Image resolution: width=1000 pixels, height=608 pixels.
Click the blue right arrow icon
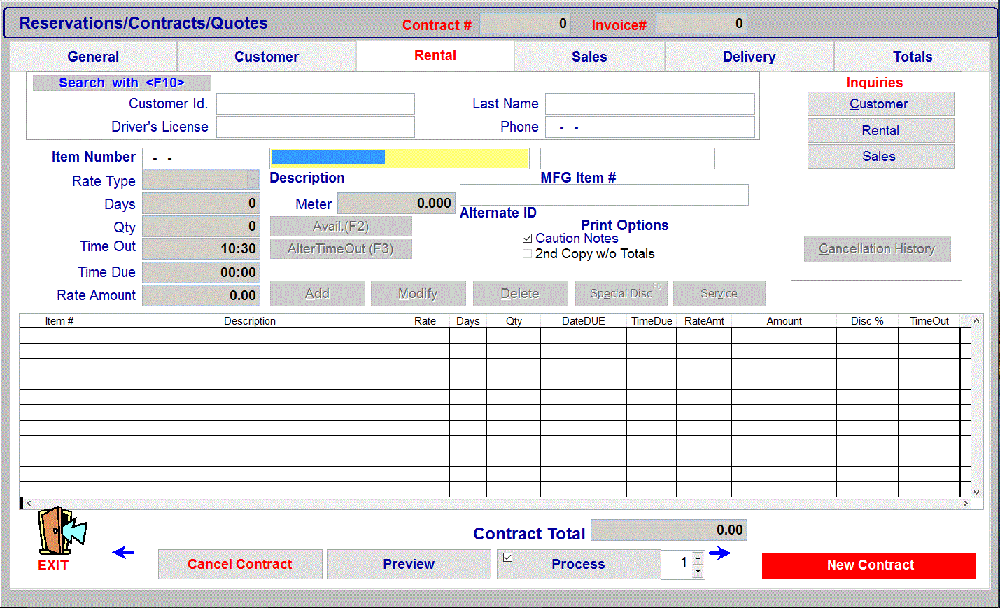(719, 552)
